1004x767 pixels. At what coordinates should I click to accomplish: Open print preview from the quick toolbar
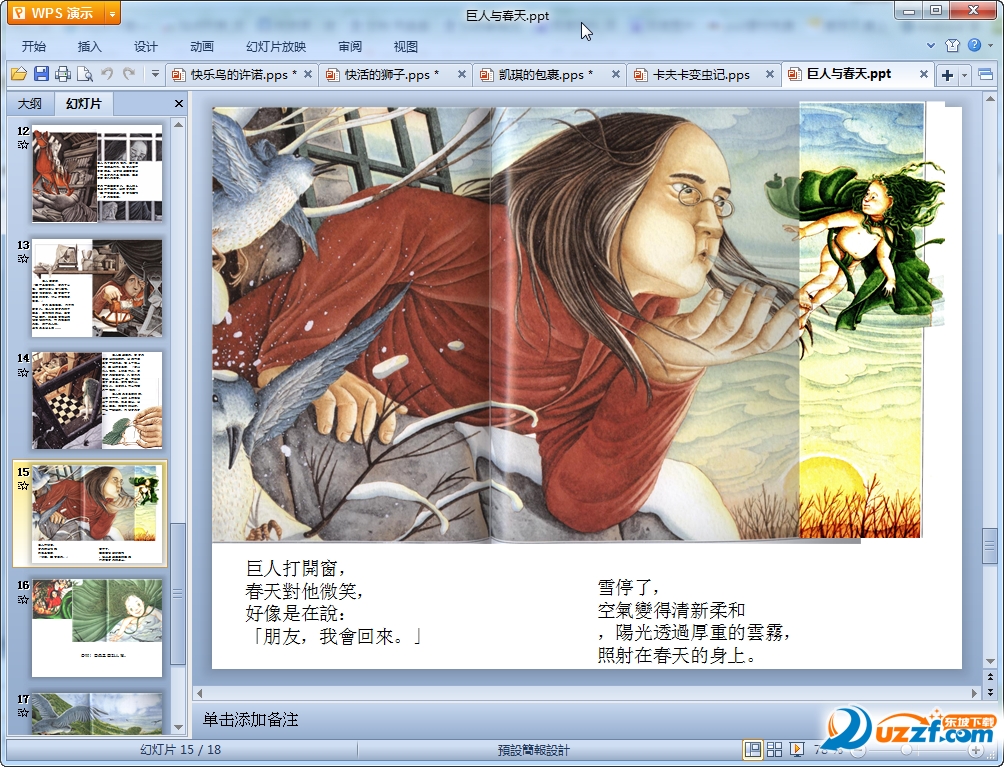click(x=85, y=74)
